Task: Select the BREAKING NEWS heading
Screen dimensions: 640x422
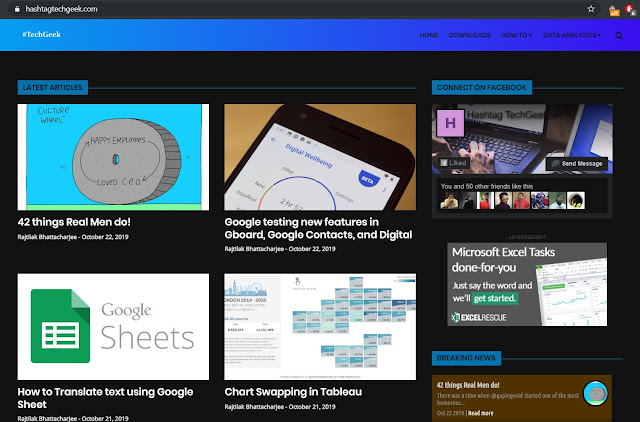Action: pyautogui.click(x=466, y=358)
